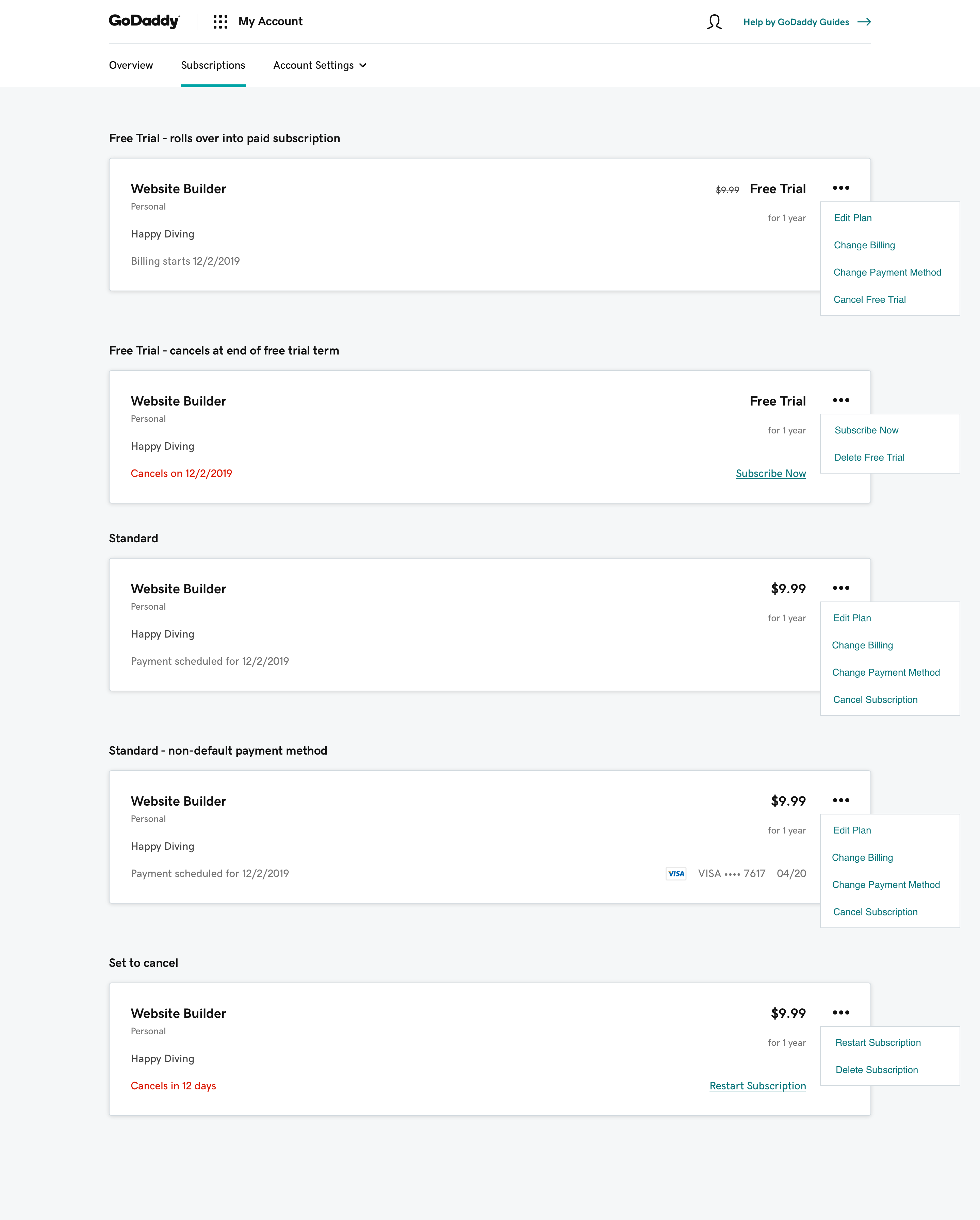This screenshot has height=1220, width=980.
Task: Open the apps grid icon
Action: click(220, 22)
